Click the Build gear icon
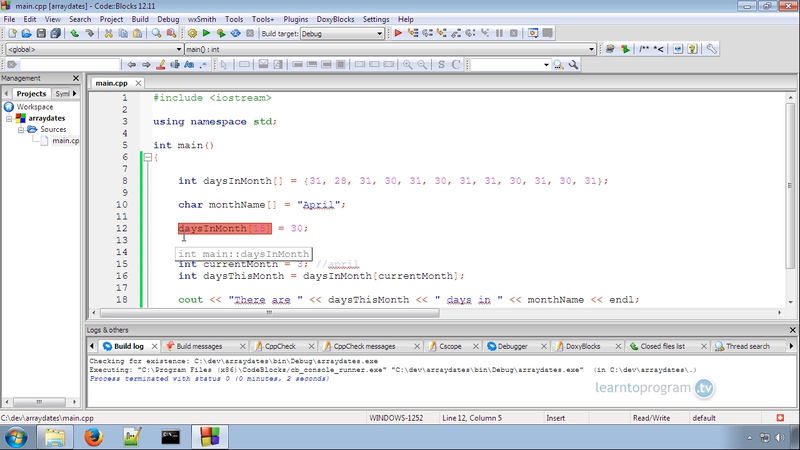Screen dimensions: 800x450 [192, 33]
